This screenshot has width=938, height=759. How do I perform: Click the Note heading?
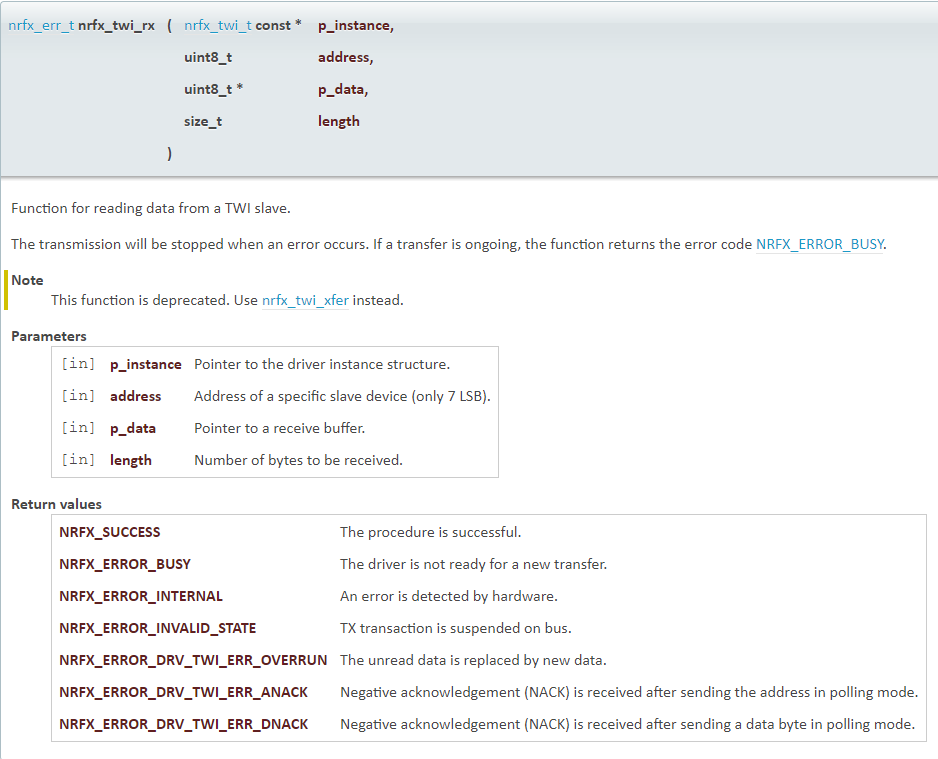(x=27, y=280)
